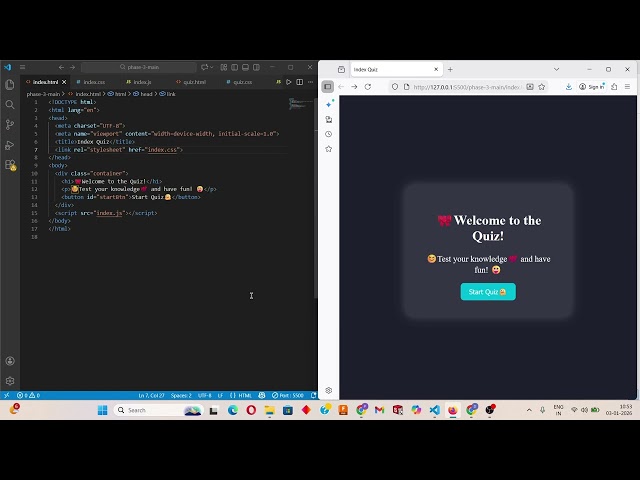Open the editor More Actions menu
Image resolution: width=640 pixels, height=480 pixels.
[x=311, y=82]
